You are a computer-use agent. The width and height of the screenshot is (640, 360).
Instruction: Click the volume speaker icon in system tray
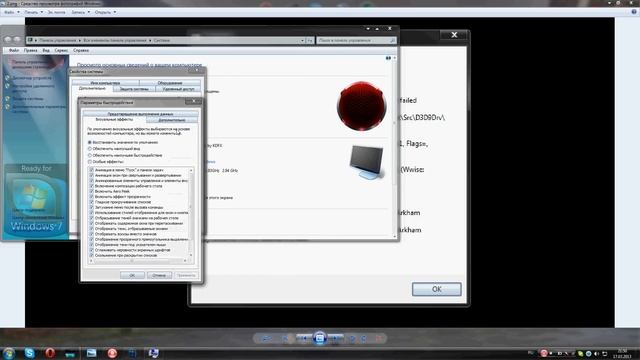pos(596,353)
